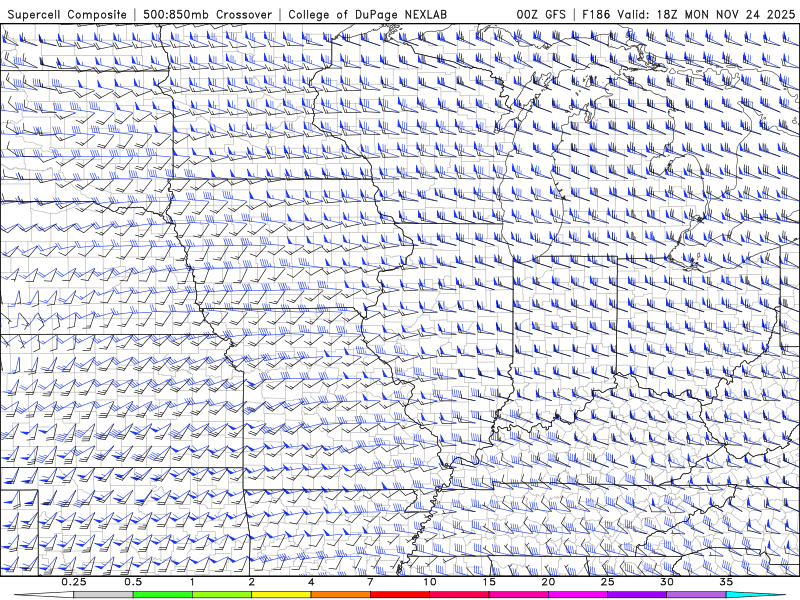Click the magenta legend segment between 20 and 25

click(x=578, y=595)
